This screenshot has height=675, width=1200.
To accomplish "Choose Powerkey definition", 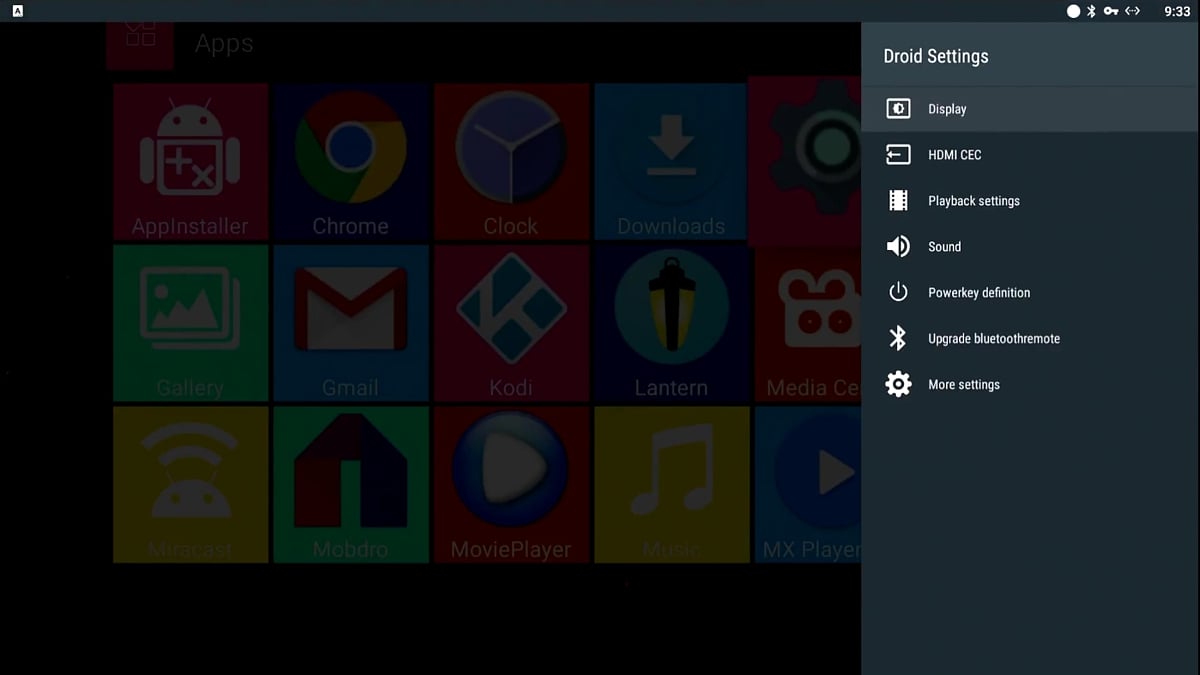I will (1030, 293).
